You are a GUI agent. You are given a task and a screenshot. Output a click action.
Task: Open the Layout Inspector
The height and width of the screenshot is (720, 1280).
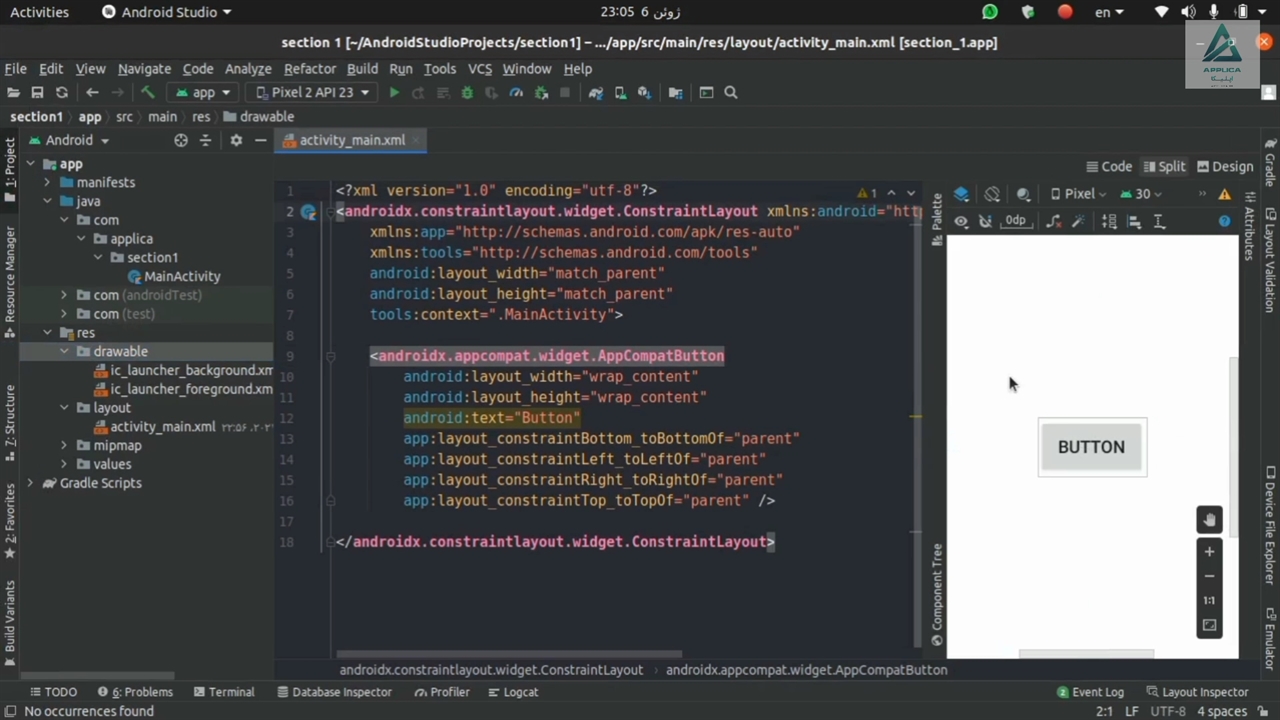pos(1196,692)
